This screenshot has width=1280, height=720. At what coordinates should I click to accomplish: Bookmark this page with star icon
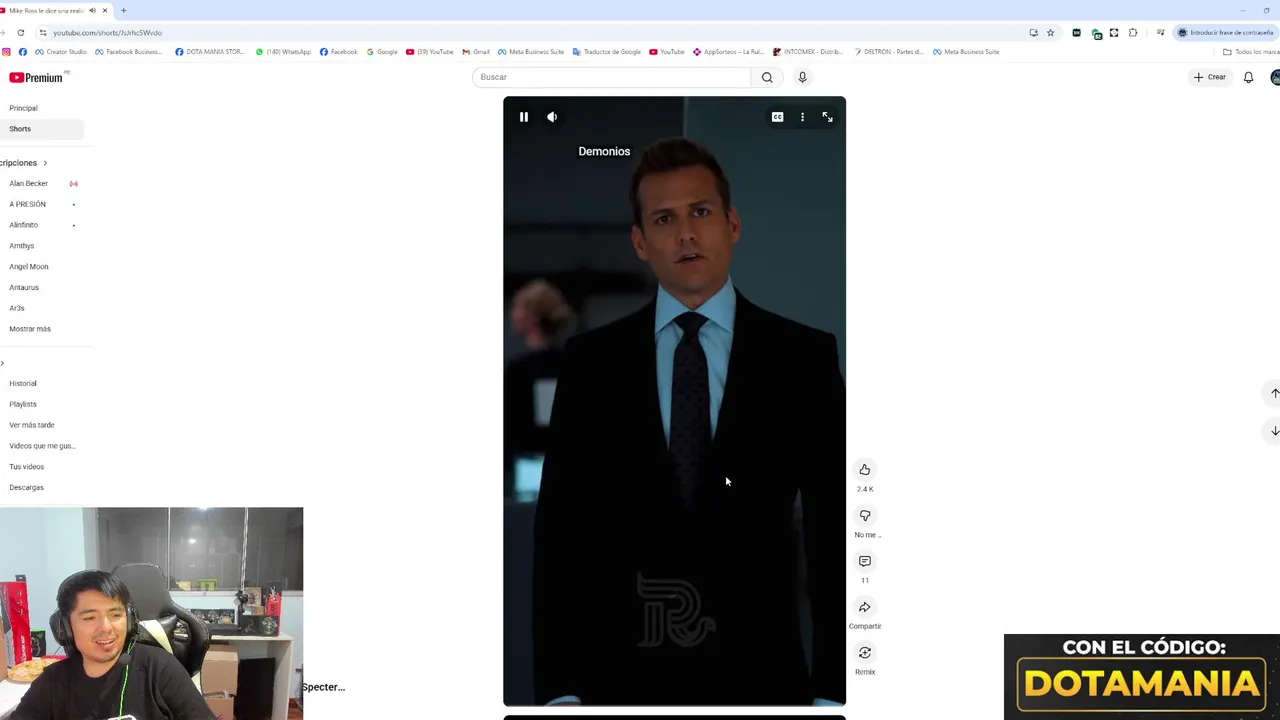pyautogui.click(x=1050, y=32)
